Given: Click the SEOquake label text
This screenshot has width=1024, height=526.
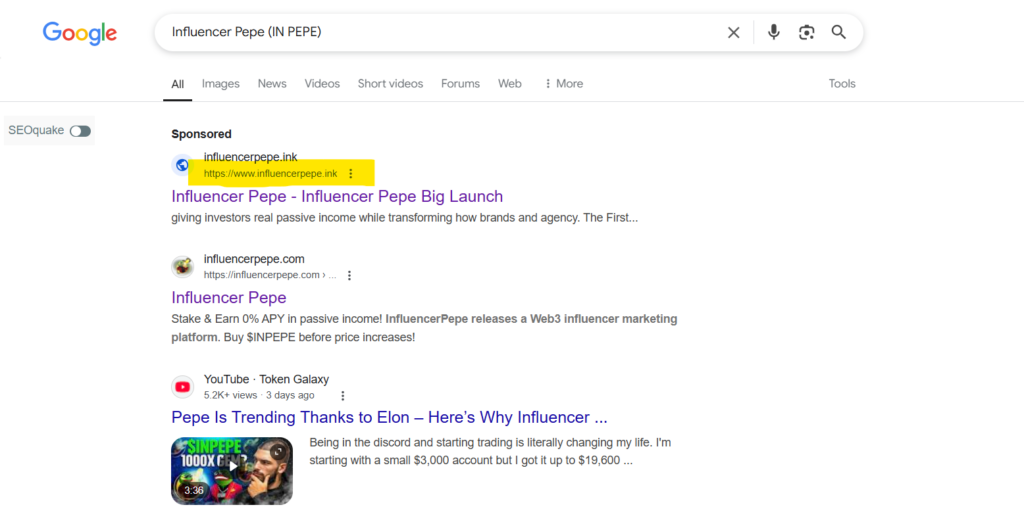Looking at the screenshot, I should [36, 131].
